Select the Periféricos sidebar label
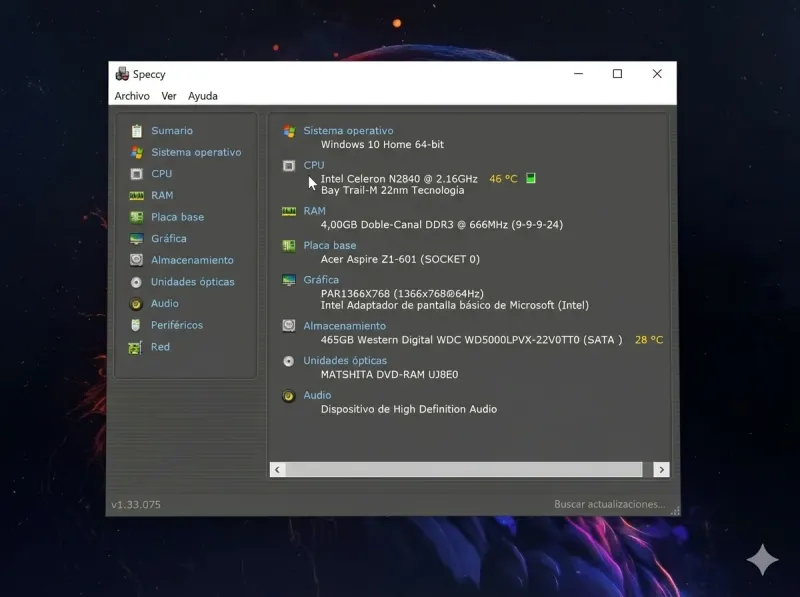Viewport: 800px width, 597px height. 177,325
